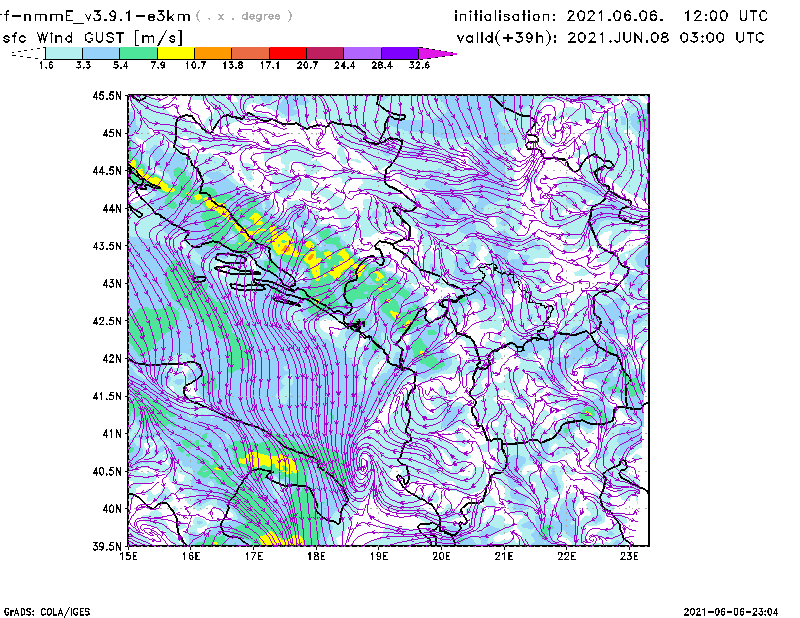Click the violet 28.4–32.6 legend swatch
The height and width of the screenshot is (618, 800).
point(399,53)
